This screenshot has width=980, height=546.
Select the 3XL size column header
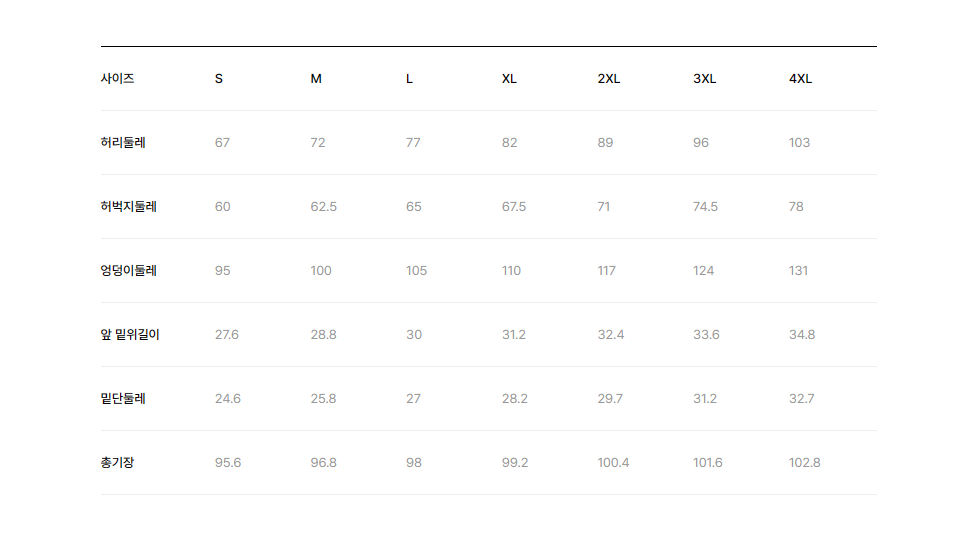coord(704,79)
